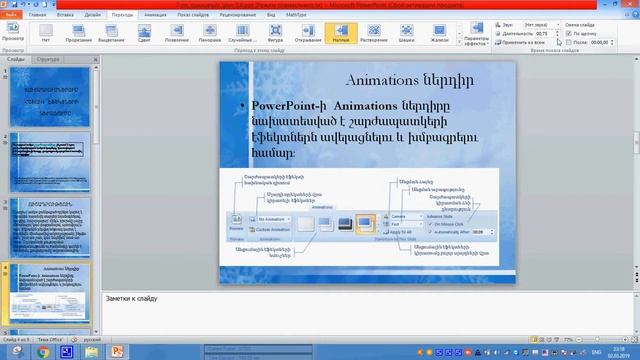640x360 pixels.
Task: Select the Фигура shape transition
Action: coord(276,33)
